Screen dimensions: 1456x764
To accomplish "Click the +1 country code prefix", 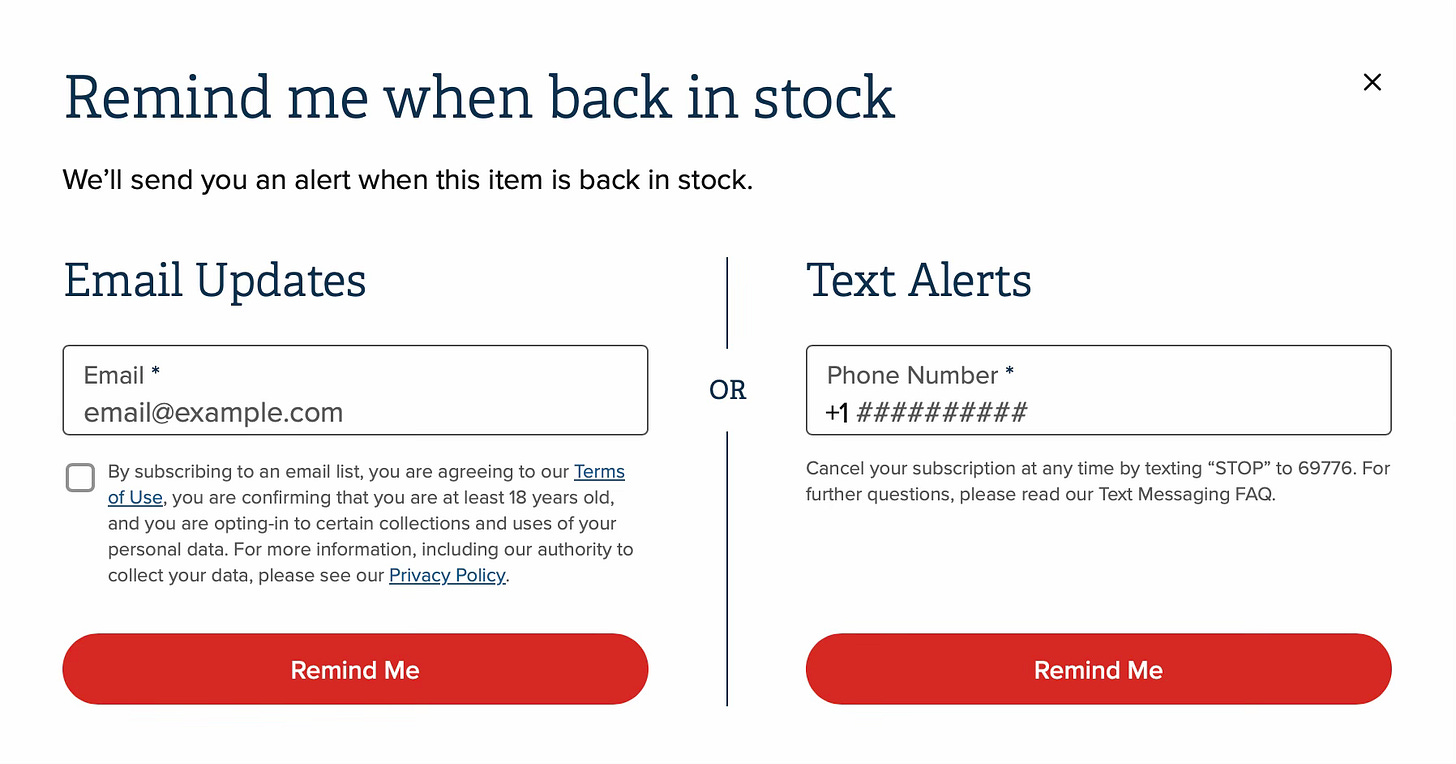I will tap(837, 413).
